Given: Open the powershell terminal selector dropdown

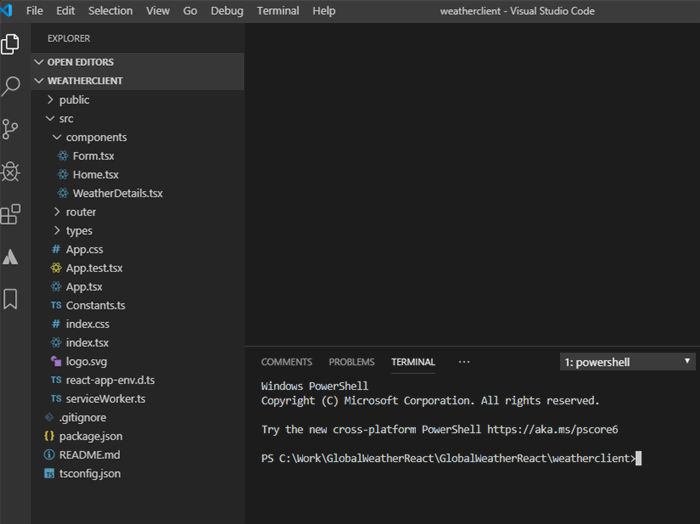Looking at the screenshot, I should 628,362.
